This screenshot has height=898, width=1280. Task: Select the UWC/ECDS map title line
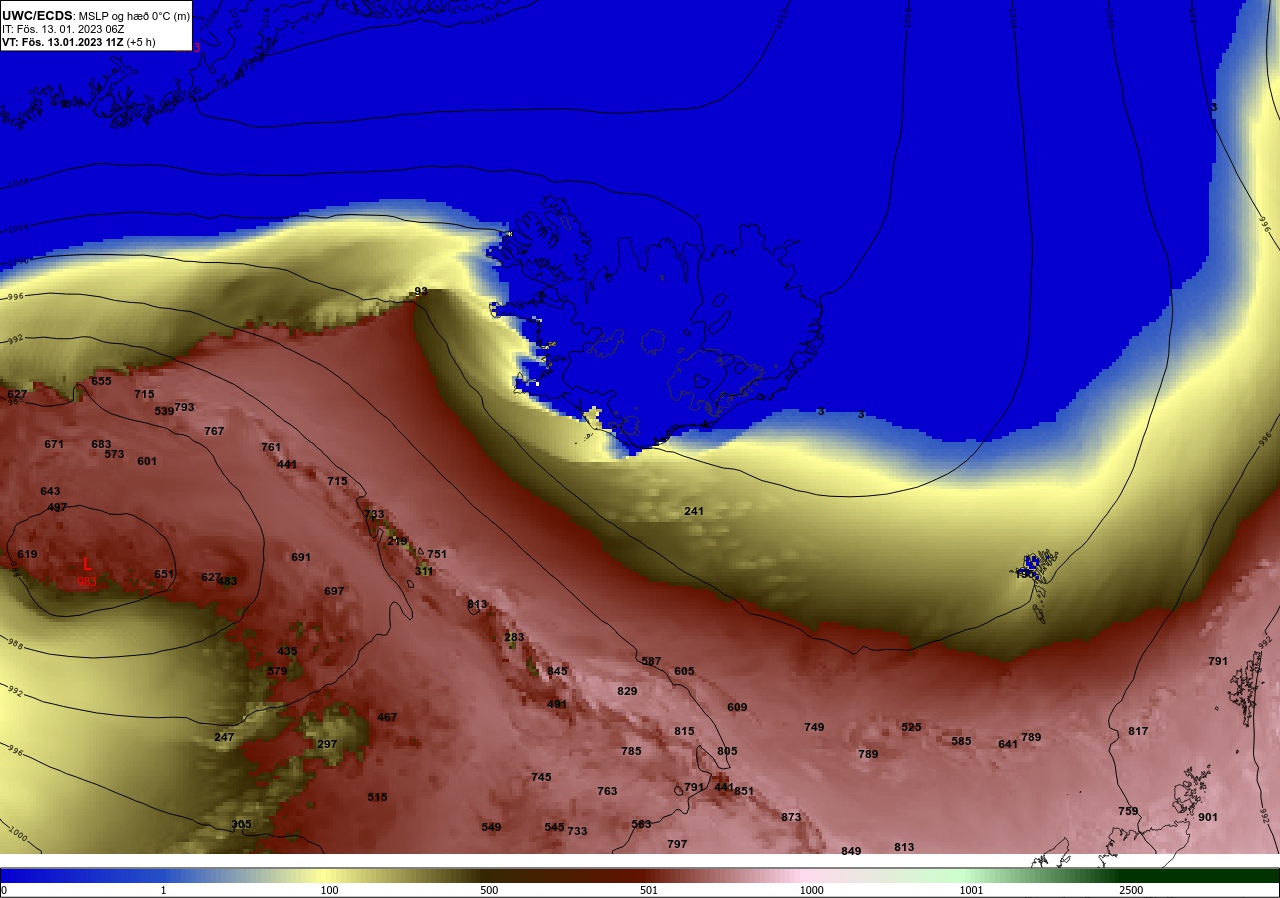(96, 16)
